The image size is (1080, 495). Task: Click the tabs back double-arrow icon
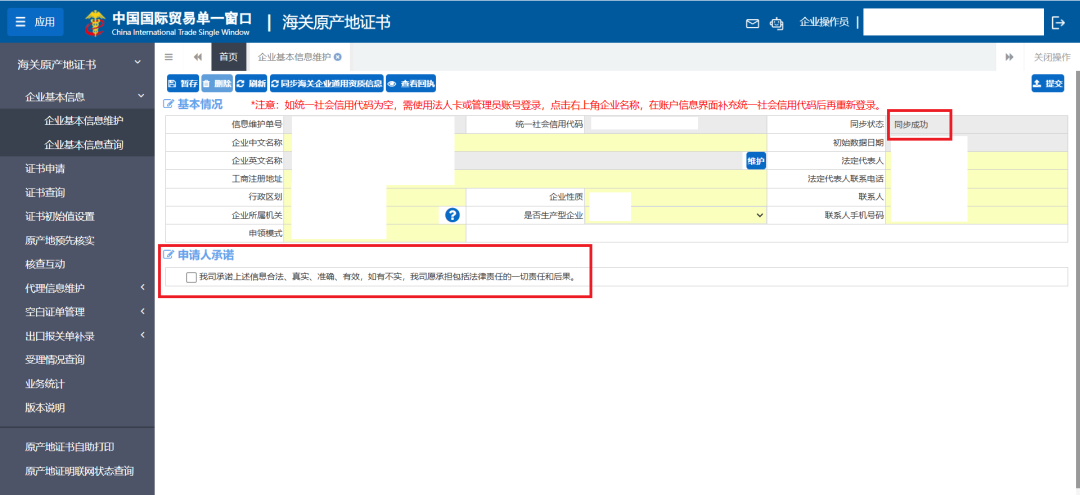(198, 57)
